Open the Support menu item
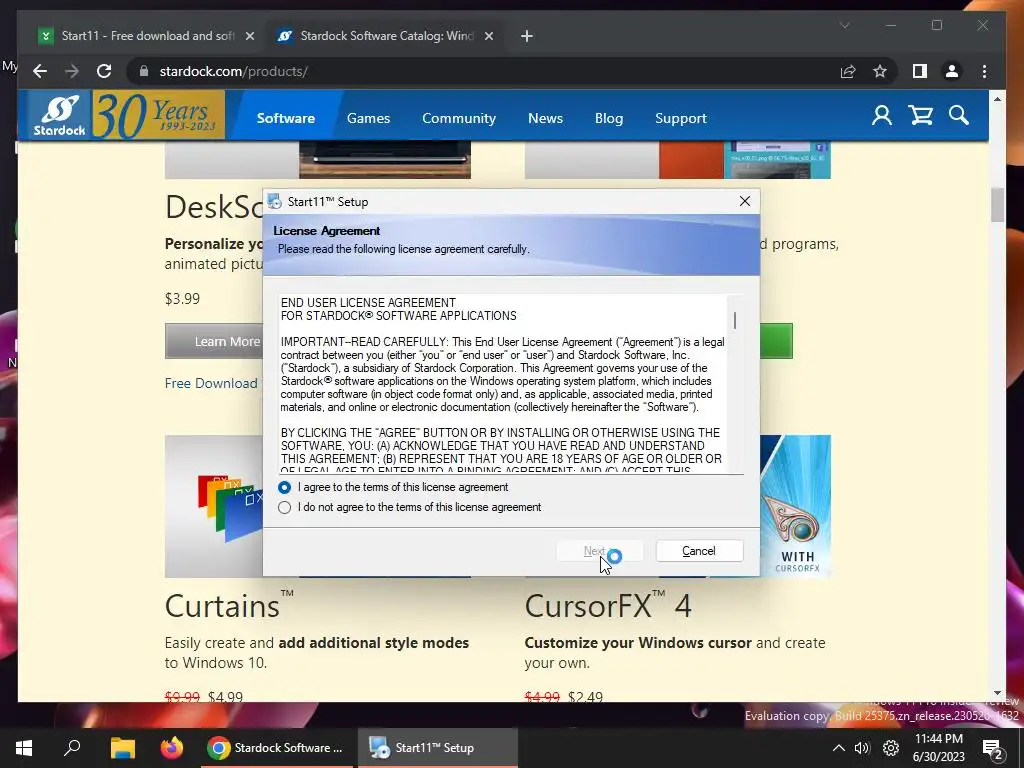The width and height of the screenshot is (1024, 768). click(681, 118)
